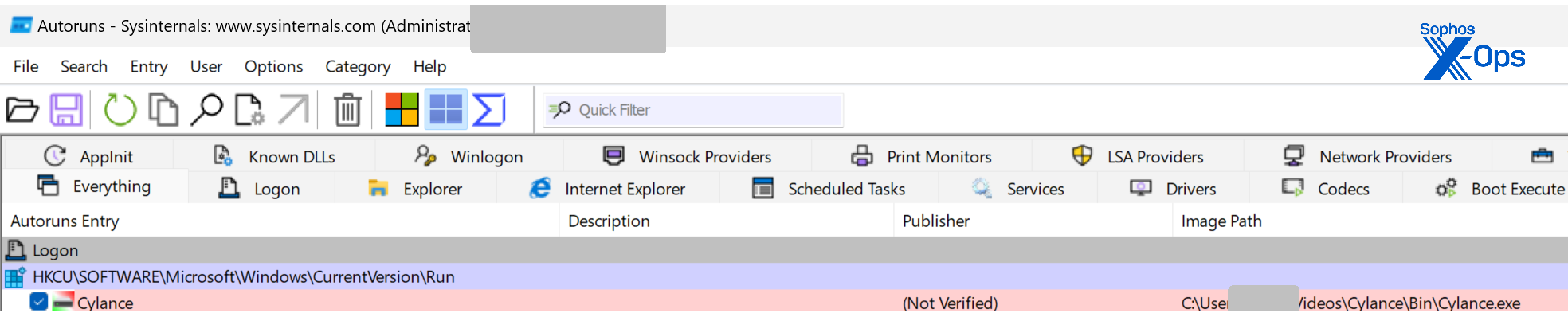This screenshot has width=1568, height=325.
Task: Delete entry using trash can icon
Action: point(347,110)
